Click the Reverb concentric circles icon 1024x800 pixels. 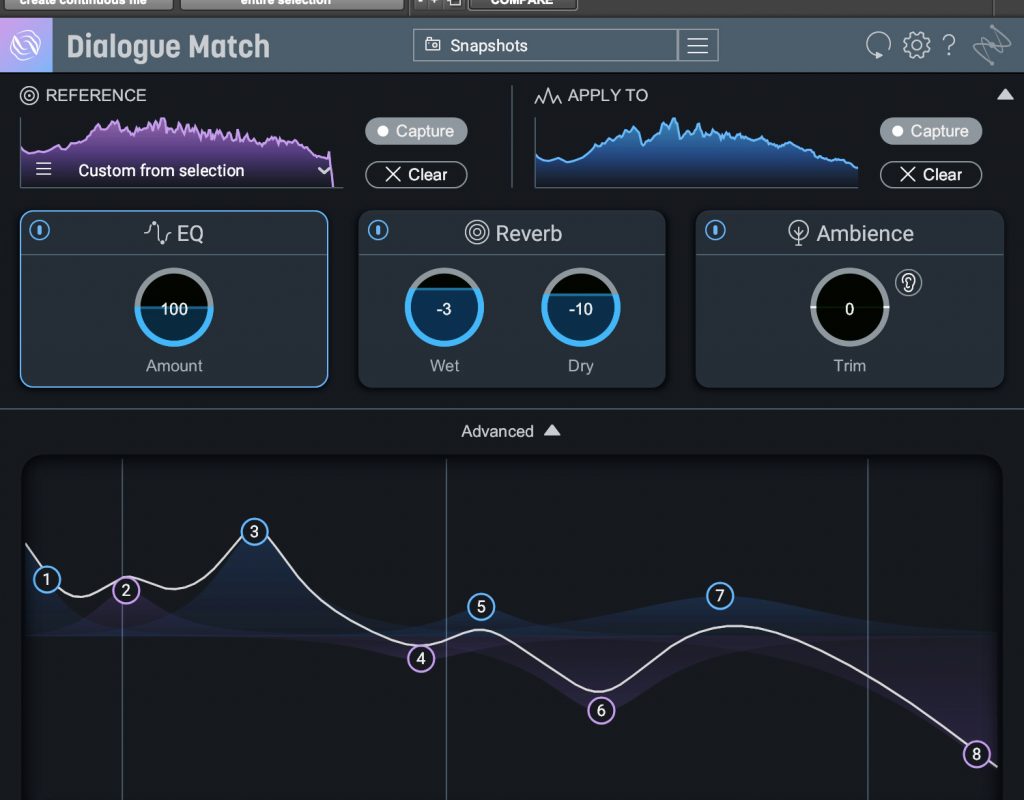pyautogui.click(x=477, y=232)
